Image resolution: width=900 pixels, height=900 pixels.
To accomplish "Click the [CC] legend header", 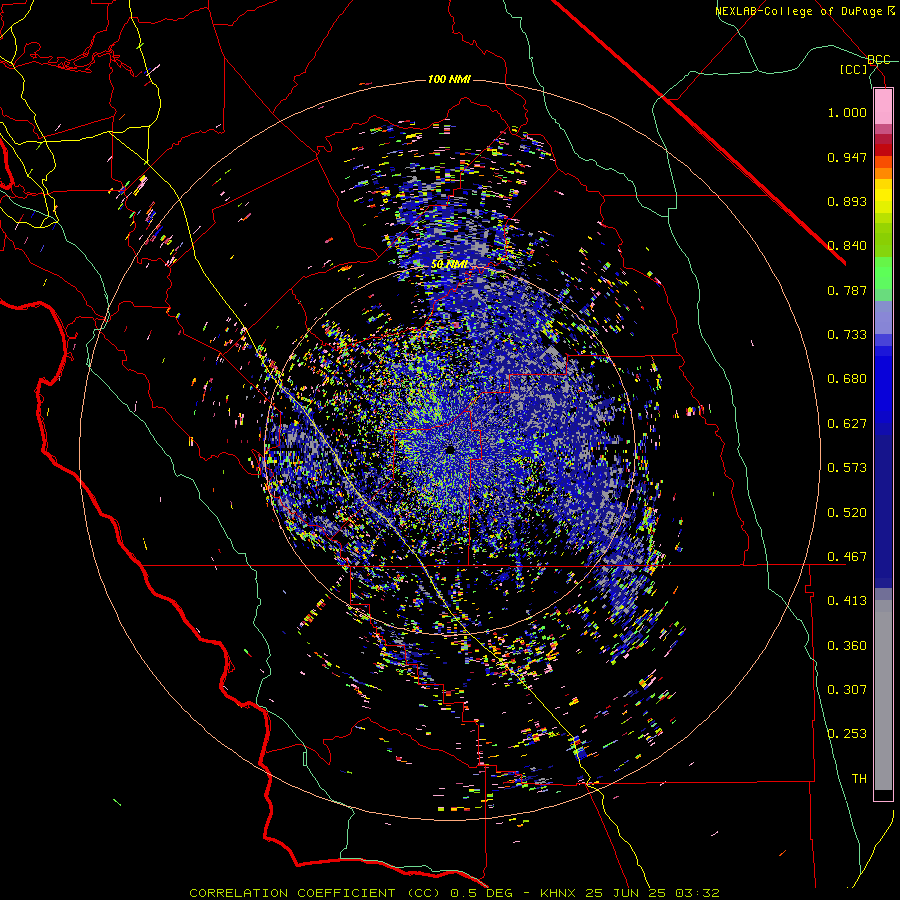I will 854,69.
